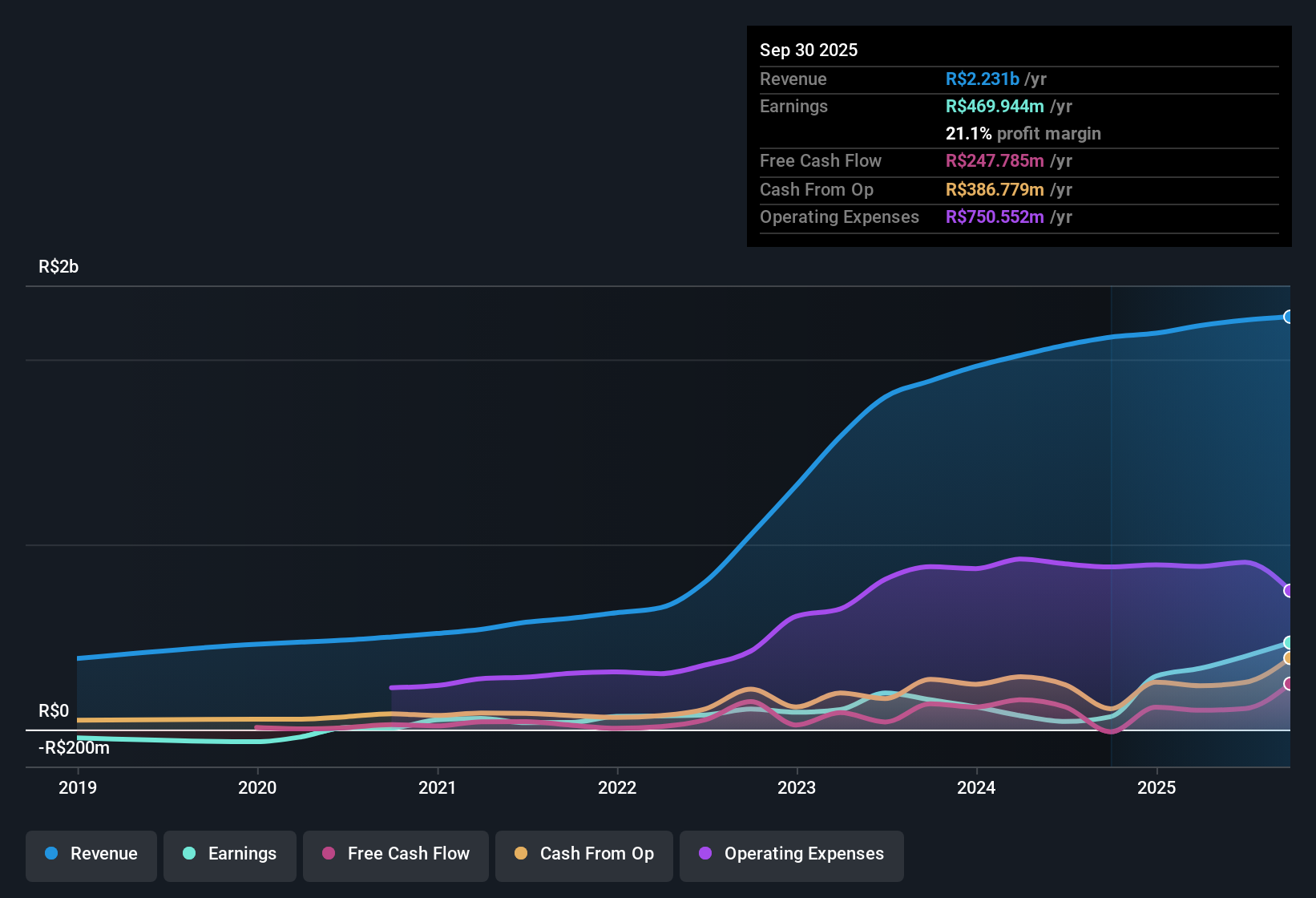Select the teal Earnings dot in the legend
The height and width of the screenshot is (898, 1316).
(188, 854)
